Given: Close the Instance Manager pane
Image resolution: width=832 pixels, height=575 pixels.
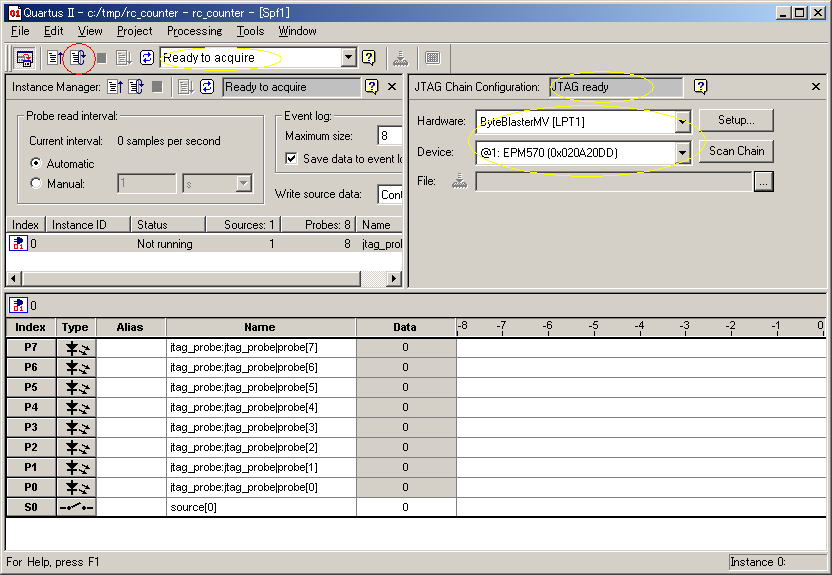Looking at the screenshot, I should pyautogui.click(x=392, y=86).
